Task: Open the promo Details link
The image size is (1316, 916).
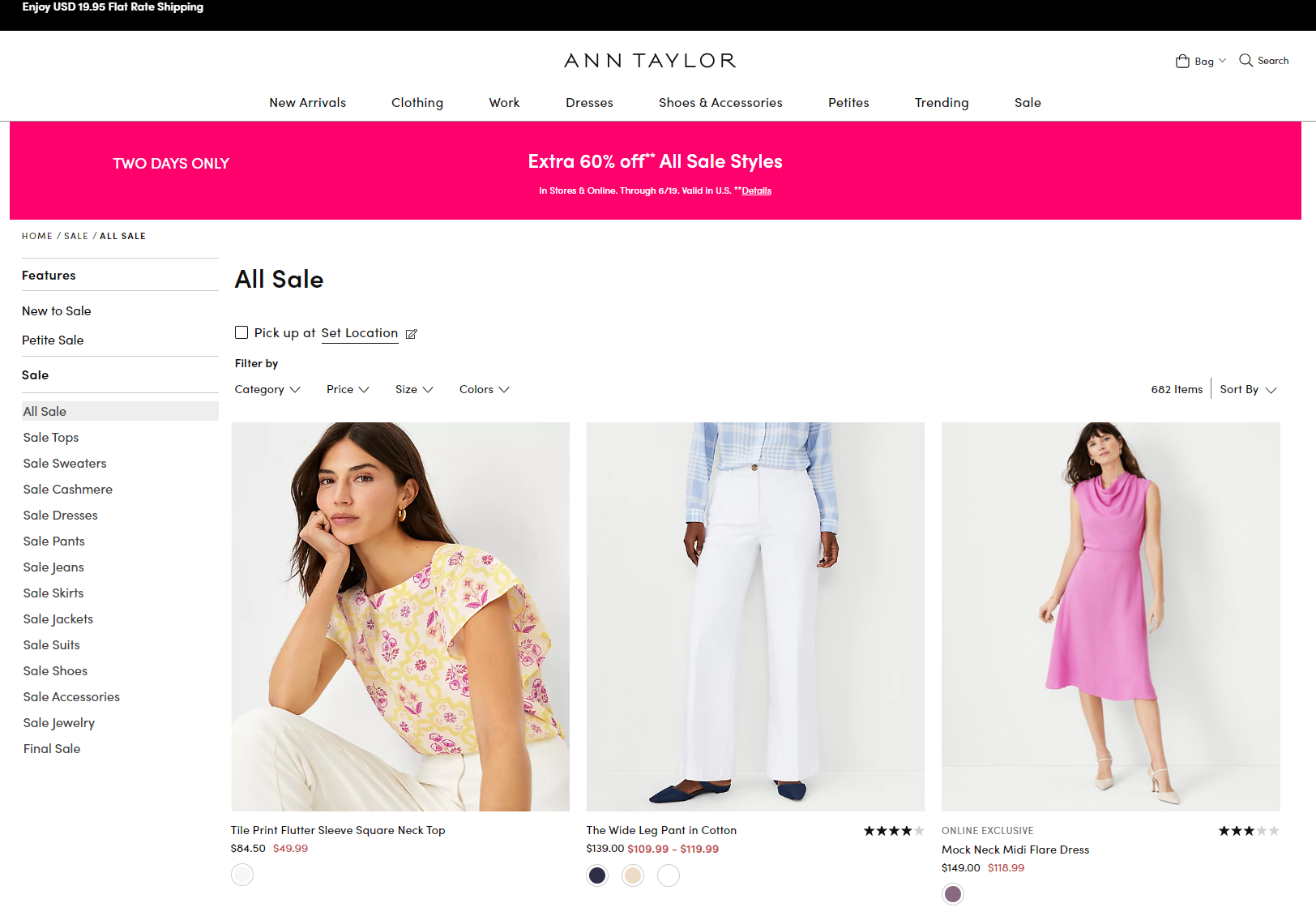Action: tap(757, 191)
